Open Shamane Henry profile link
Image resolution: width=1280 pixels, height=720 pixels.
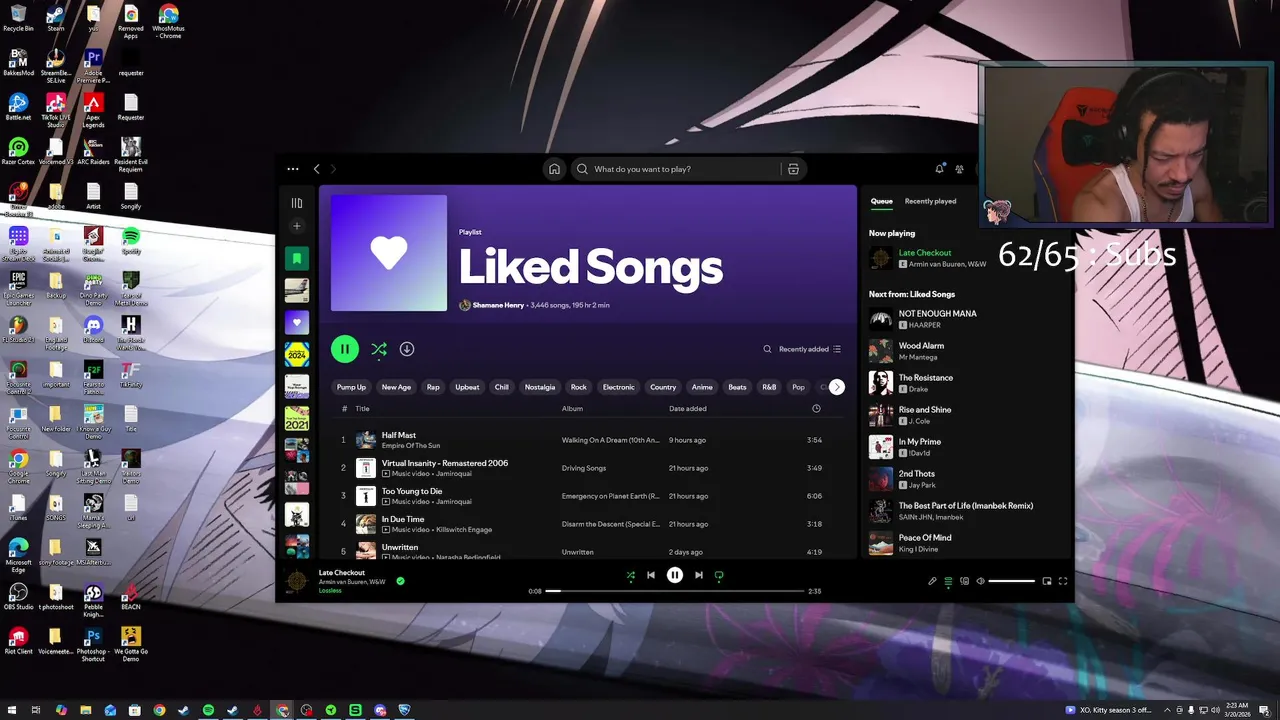pyautogui.click(x=498, y=305)
